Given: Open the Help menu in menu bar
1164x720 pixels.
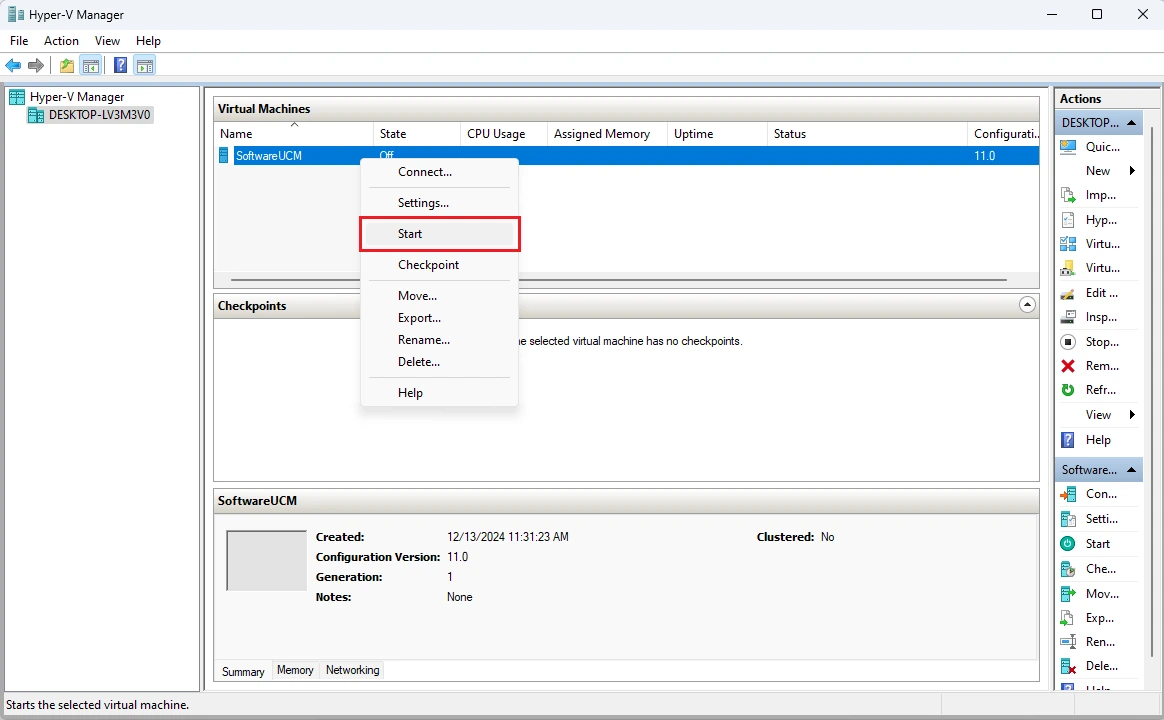Looking at the screenshot, I should pyautogui.click(x=148, y=41).
